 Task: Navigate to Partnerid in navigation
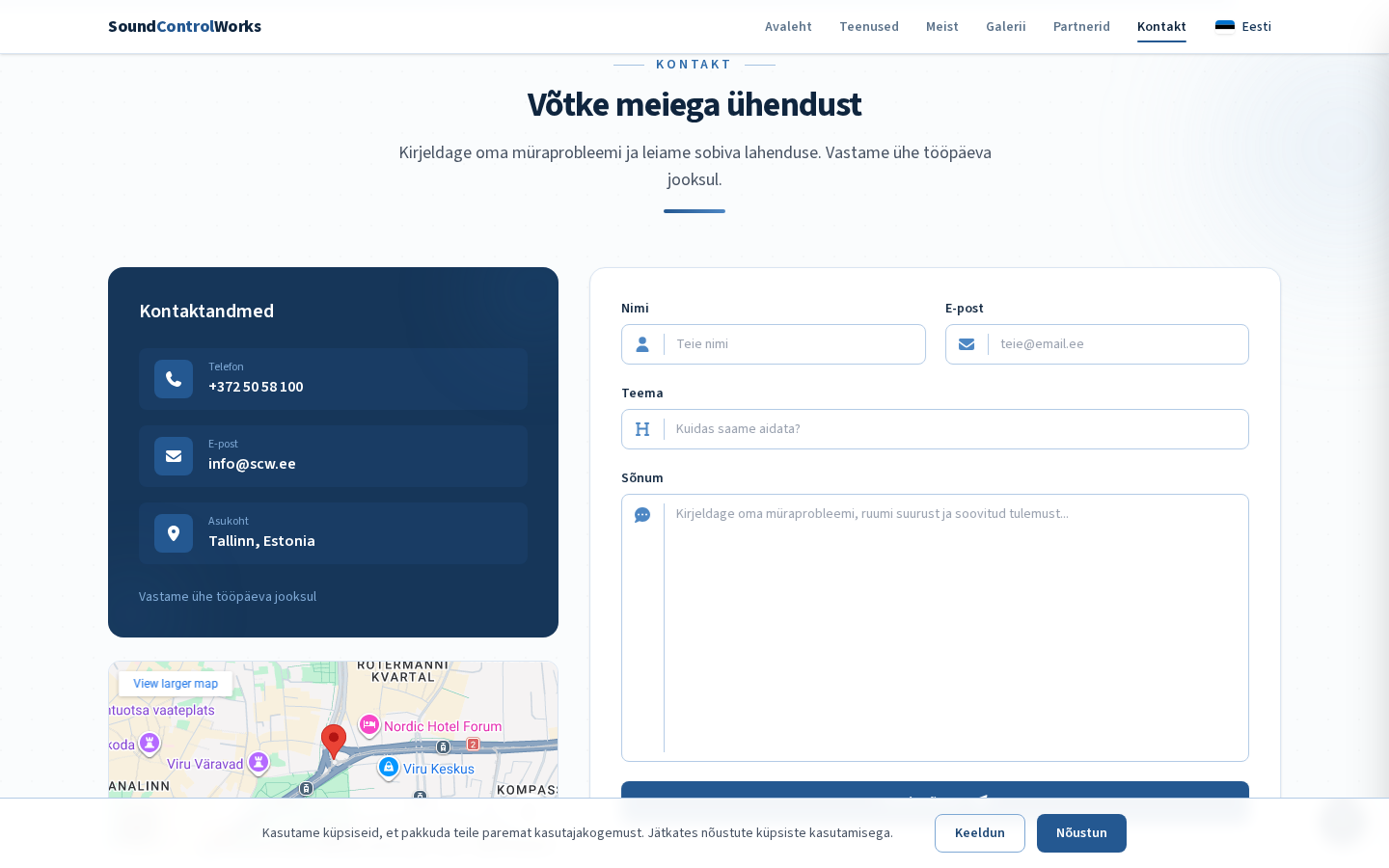tap(1081, 26)
